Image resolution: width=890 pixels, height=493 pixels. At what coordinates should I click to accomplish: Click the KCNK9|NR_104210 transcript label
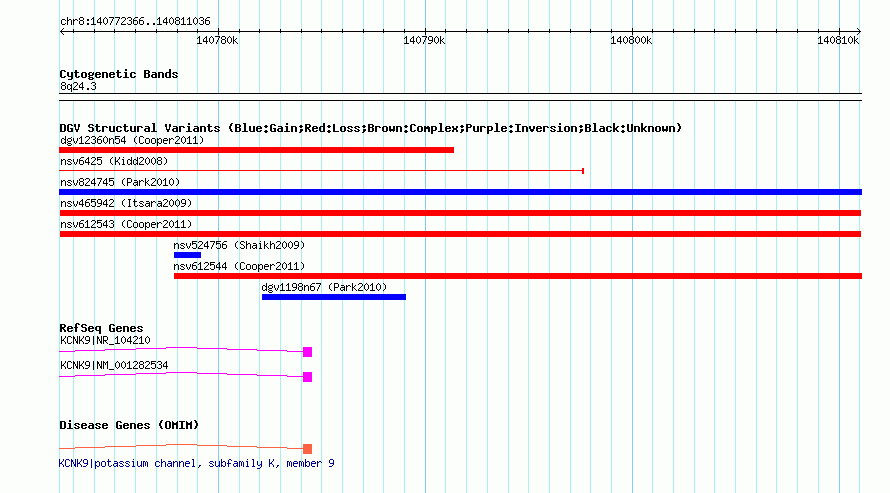105,340
